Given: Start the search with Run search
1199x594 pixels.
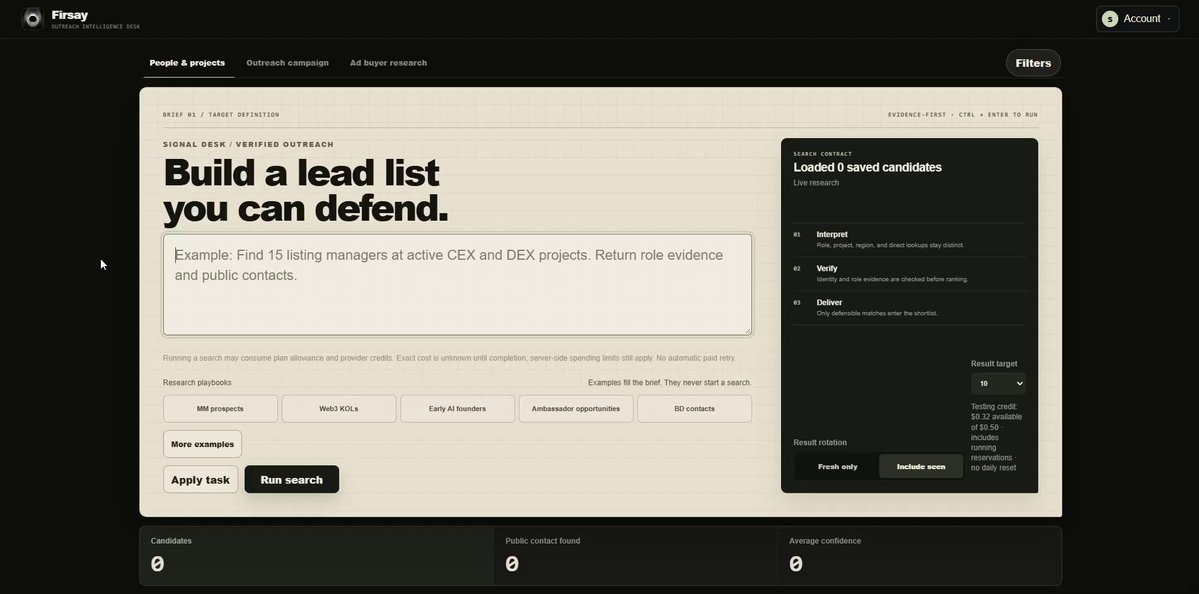Looking at the screenshot, I should [x=291, y=480].
